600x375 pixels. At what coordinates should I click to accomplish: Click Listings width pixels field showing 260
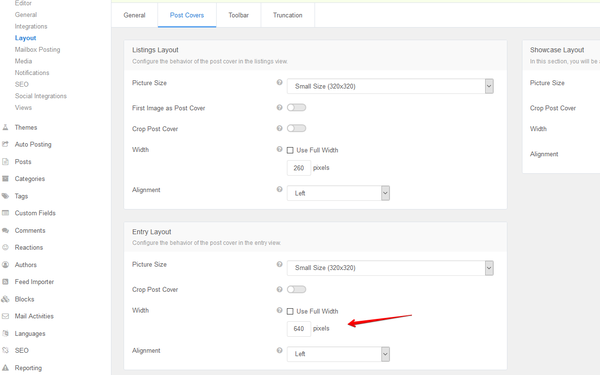tap(299, 168)
